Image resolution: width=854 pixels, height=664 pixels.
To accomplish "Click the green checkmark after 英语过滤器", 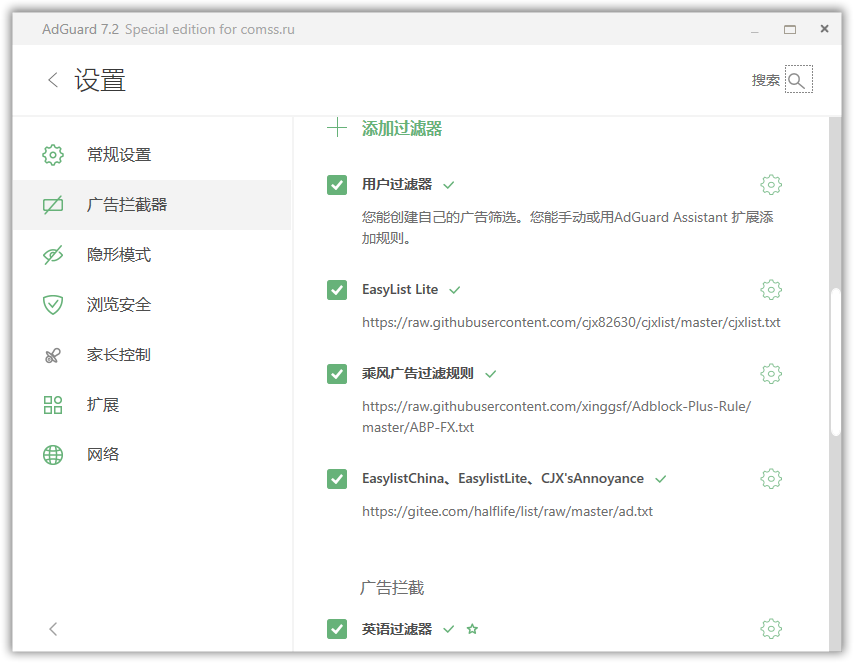I will [x=449, y=630].
